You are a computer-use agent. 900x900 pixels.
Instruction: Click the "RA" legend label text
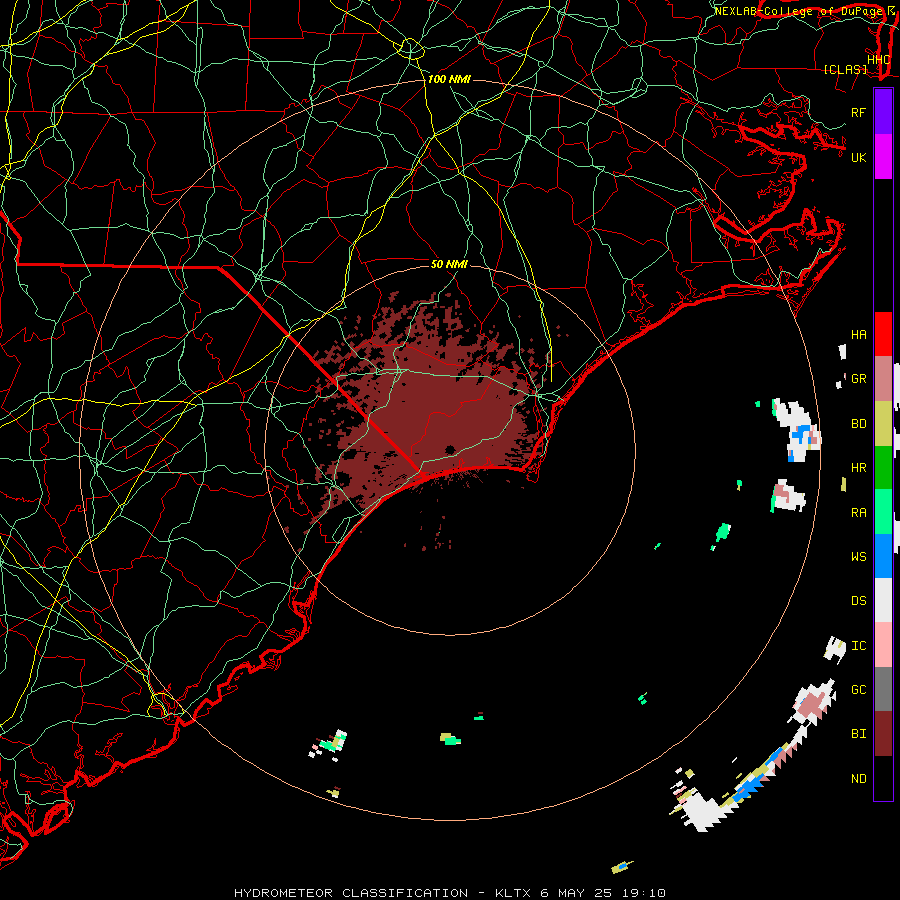coord(858,513)
